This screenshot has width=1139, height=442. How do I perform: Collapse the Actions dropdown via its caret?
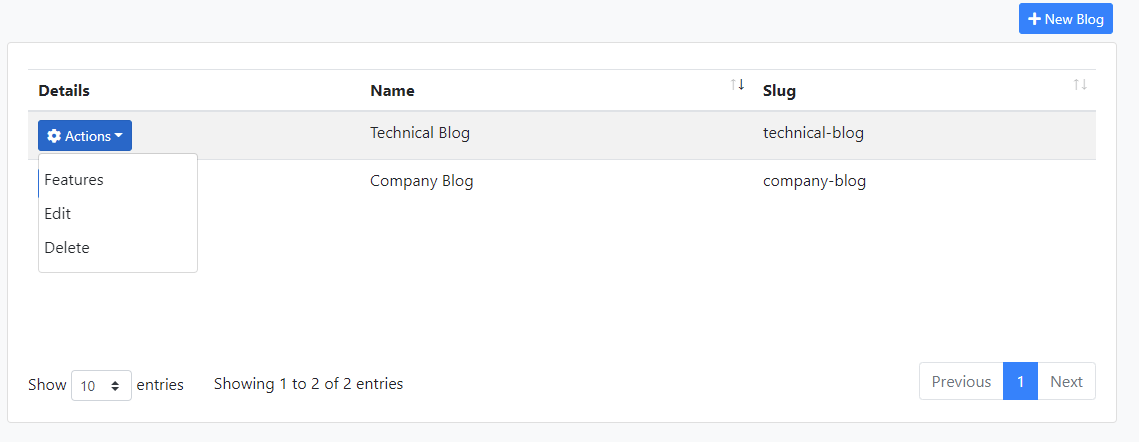coord(119,136)
